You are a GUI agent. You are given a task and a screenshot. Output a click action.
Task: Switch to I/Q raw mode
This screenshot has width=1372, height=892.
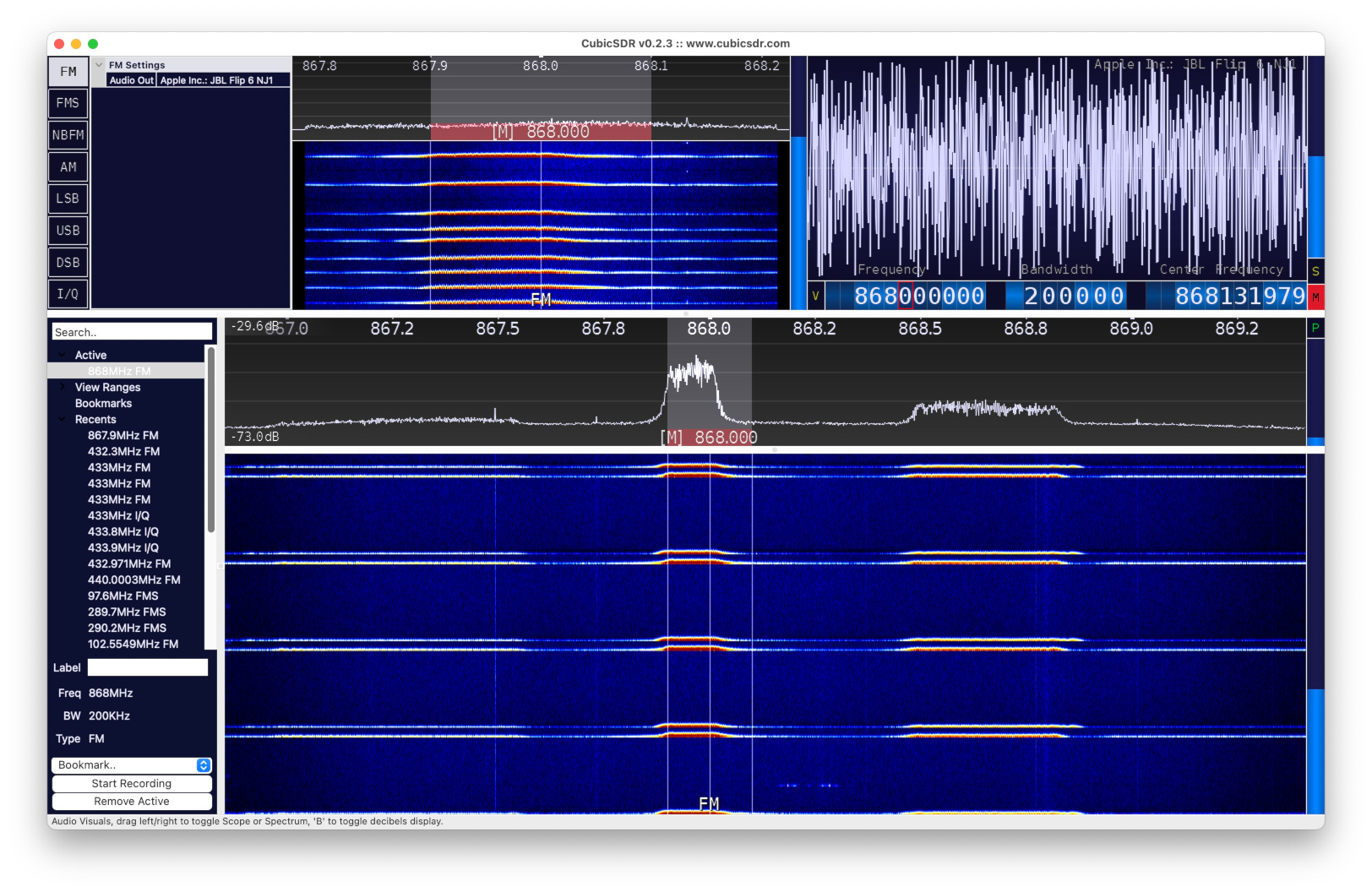[x=68, y=294]
